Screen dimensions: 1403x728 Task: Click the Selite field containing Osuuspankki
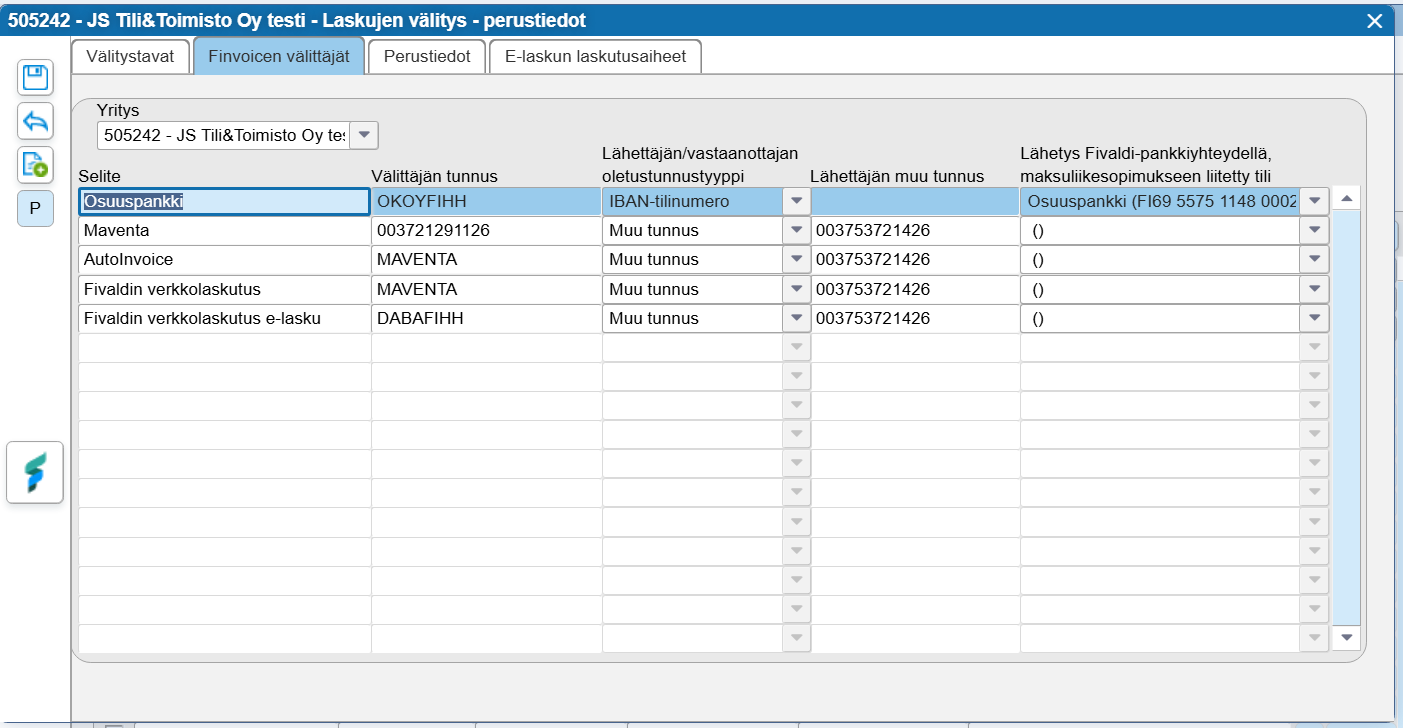point(224,201)
